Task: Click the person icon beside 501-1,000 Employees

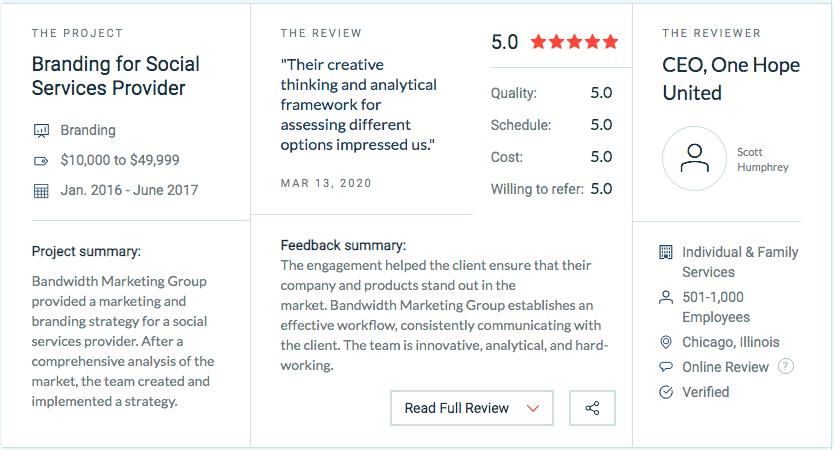Action: tap(665, 297)
